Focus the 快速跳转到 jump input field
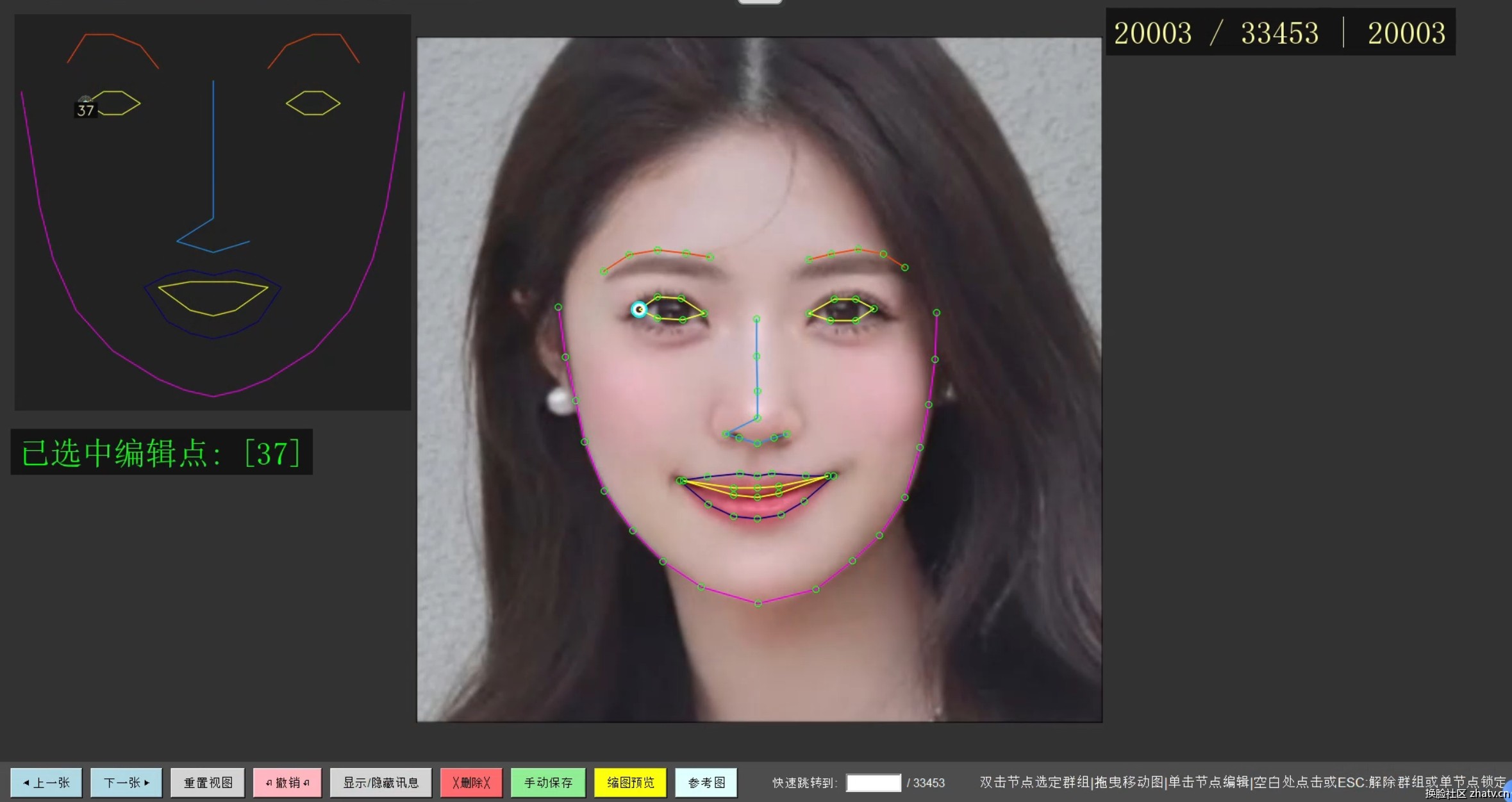The image size is (1512, 802). click(873, 782)
